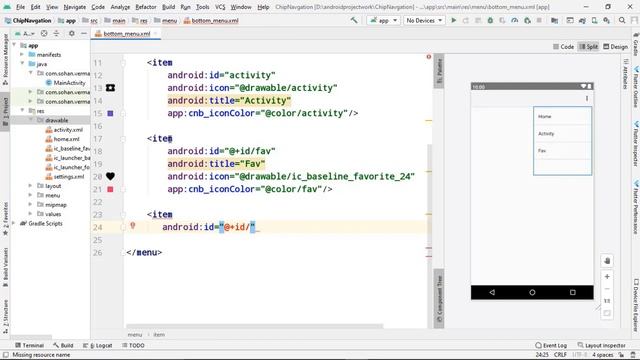Click the Sync Project with Gradle Files icon
The width and height of the screenshot is (640, 360).
coord(582,20)
